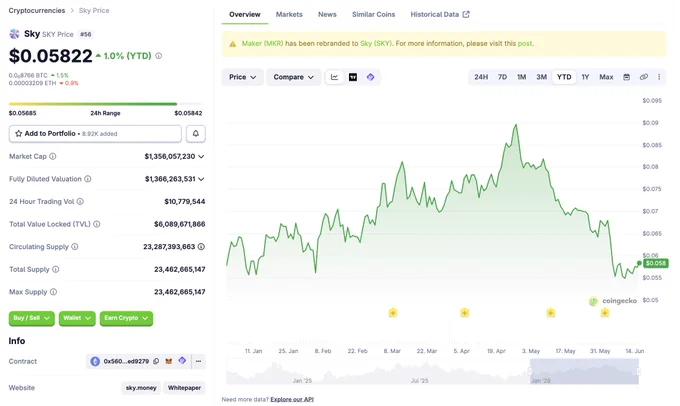Viewport: 680px width, 406px height.
Task: Click left handle of chart navigator
Action: coord(530,371)
